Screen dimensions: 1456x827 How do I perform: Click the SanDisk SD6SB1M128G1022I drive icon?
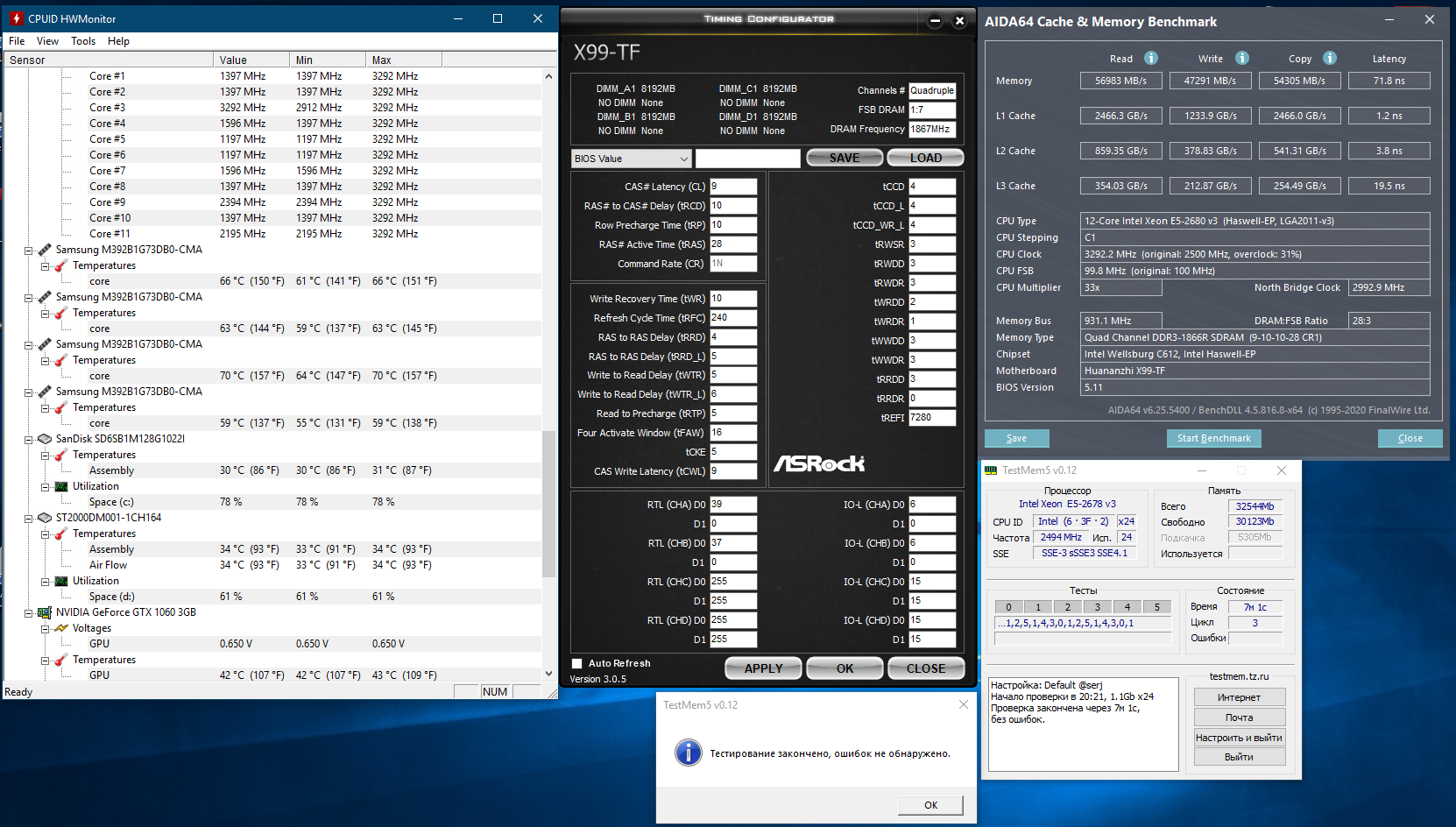pos(45,439)
